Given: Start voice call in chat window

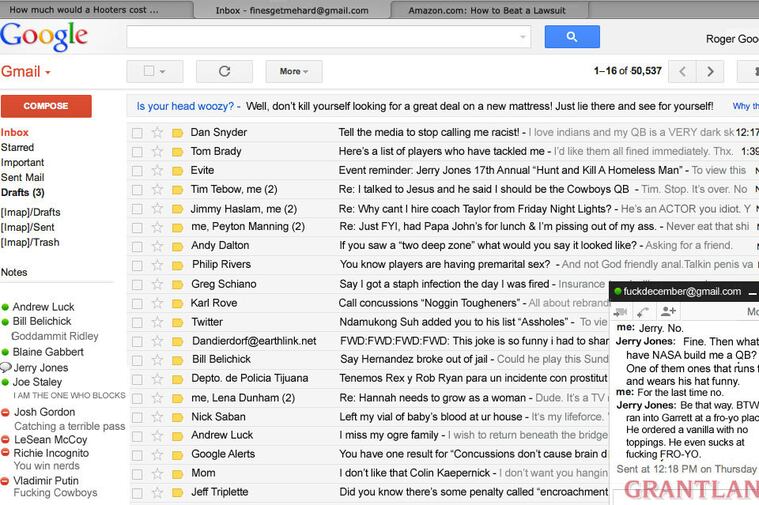Looking at the screenshot, I should click(x=643, y=311).
